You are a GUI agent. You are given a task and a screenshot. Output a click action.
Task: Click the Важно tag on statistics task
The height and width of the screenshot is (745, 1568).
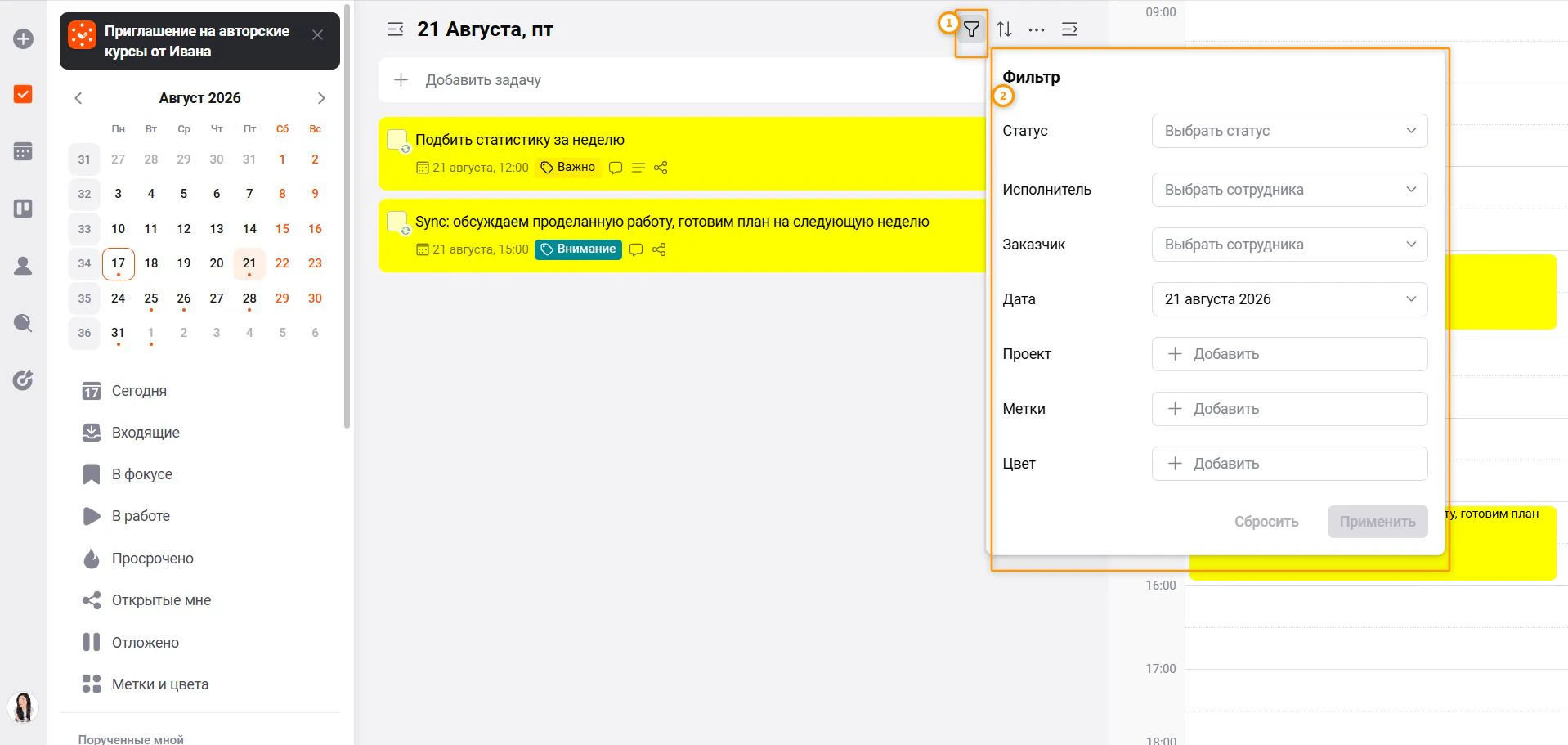[568, 168]
